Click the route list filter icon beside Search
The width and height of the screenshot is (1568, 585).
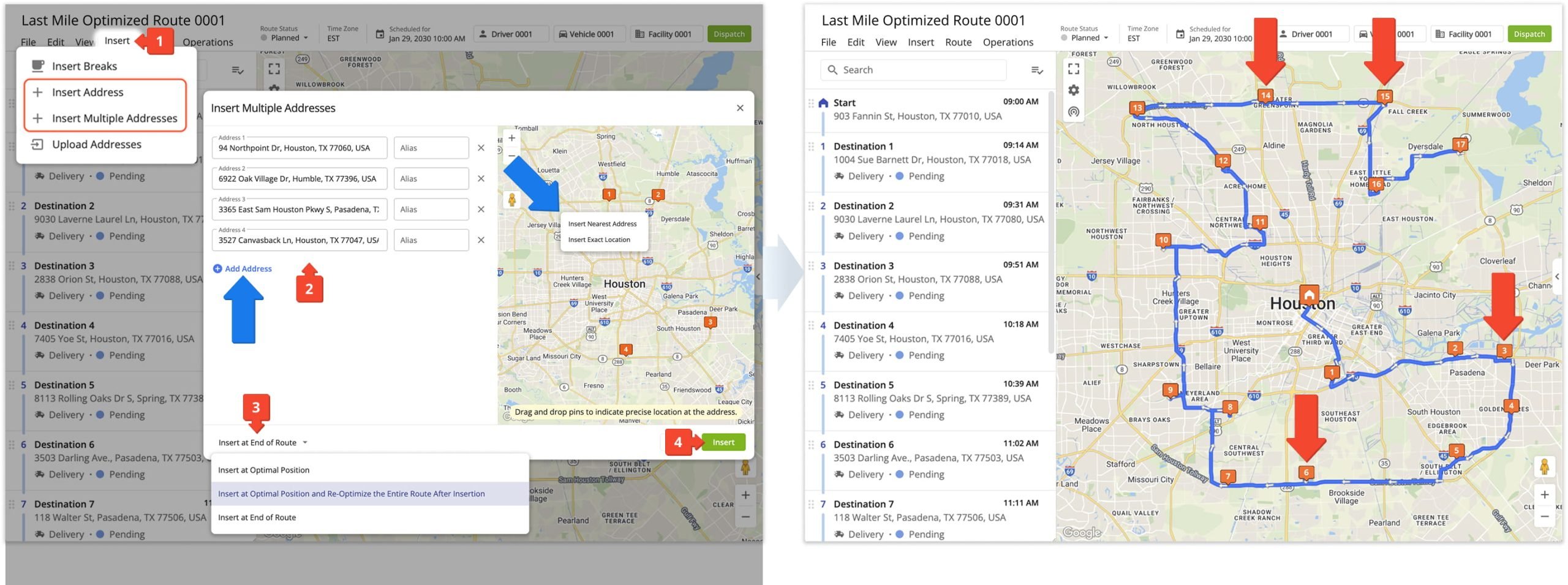point(1036,70)
